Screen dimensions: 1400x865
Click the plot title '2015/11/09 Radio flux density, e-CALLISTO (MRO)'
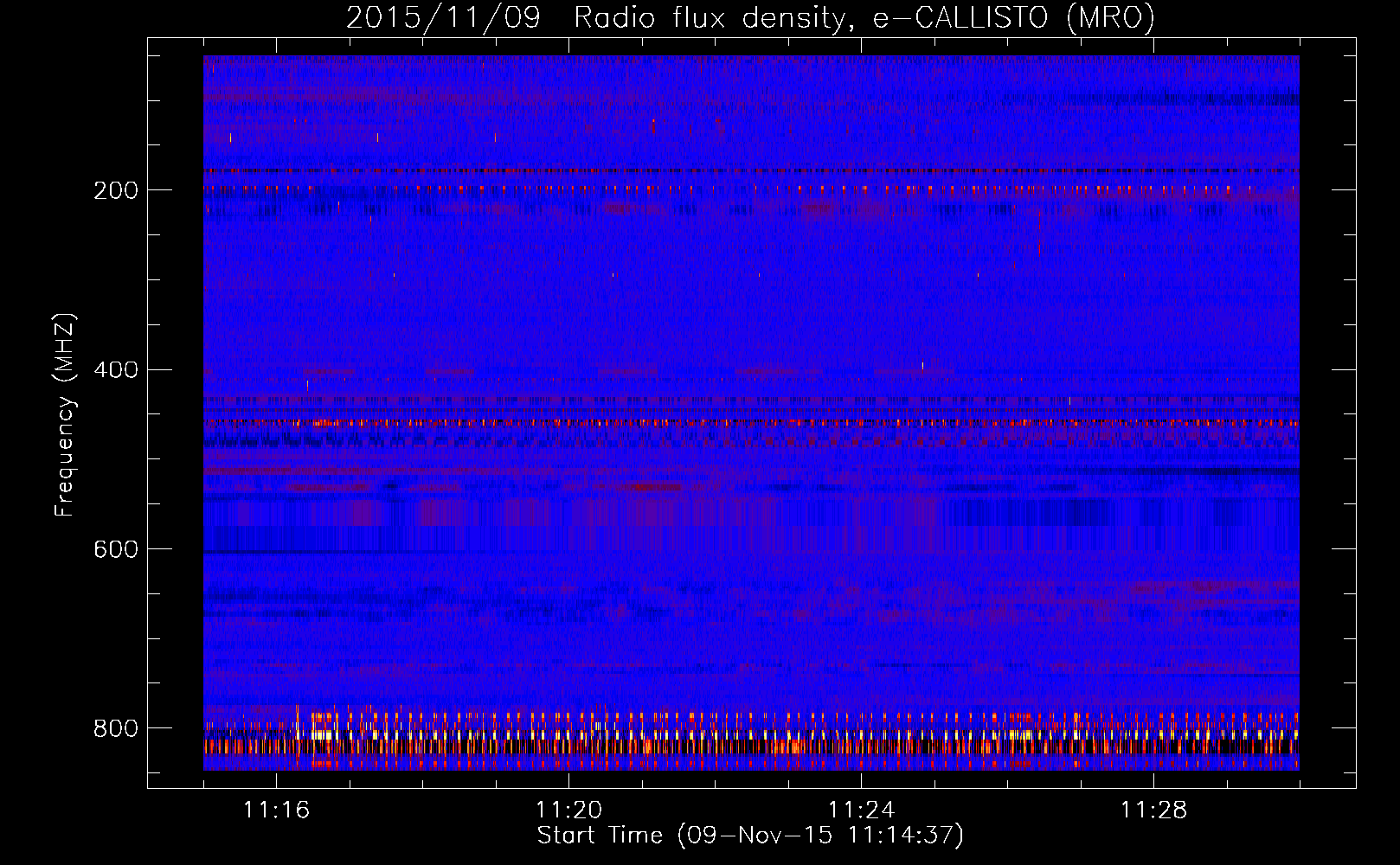pyautogui.click(x=750, y=18)
